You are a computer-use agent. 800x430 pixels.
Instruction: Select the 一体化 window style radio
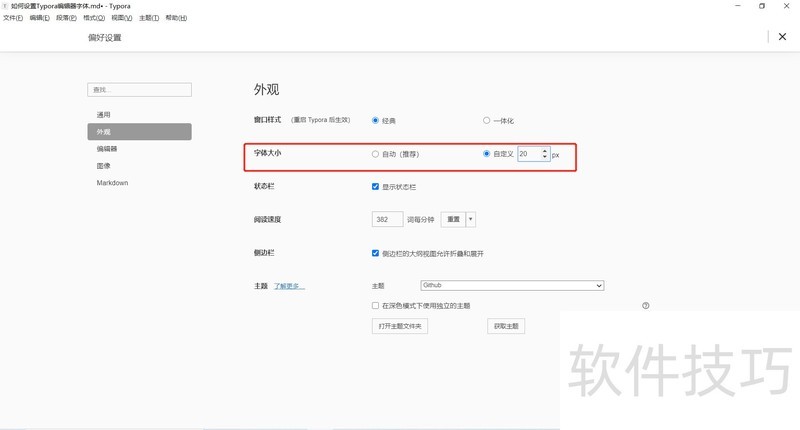click(x=486, y=120)
